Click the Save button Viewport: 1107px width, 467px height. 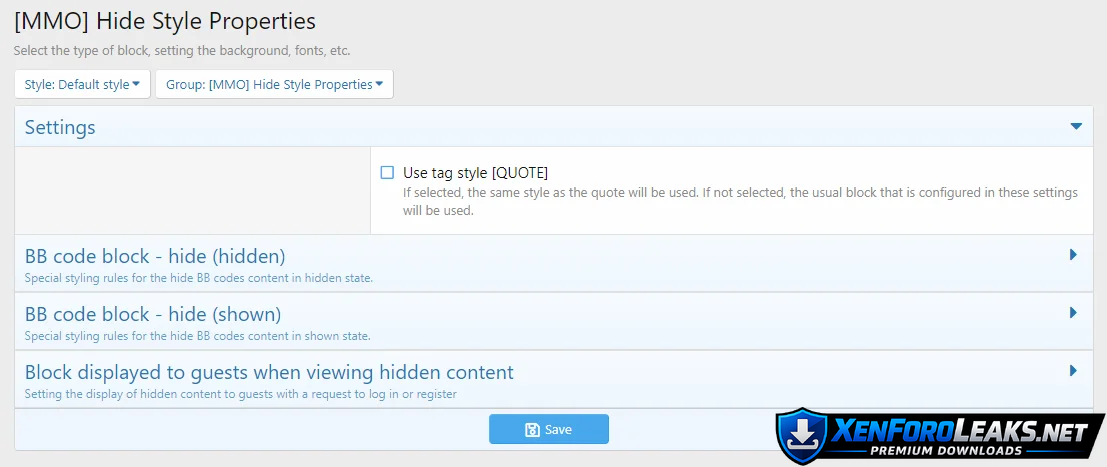(x=548, y=429)
